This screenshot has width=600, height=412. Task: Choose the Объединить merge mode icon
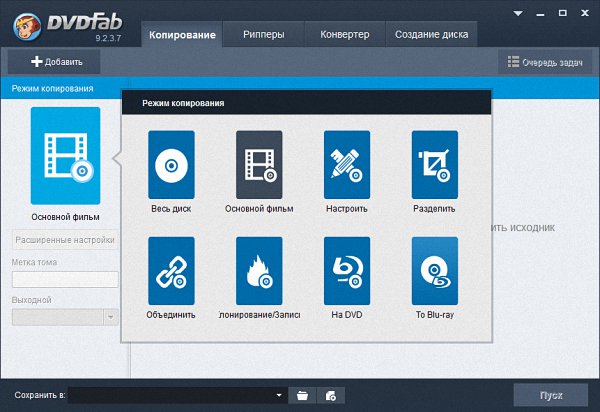click(171, 271)
